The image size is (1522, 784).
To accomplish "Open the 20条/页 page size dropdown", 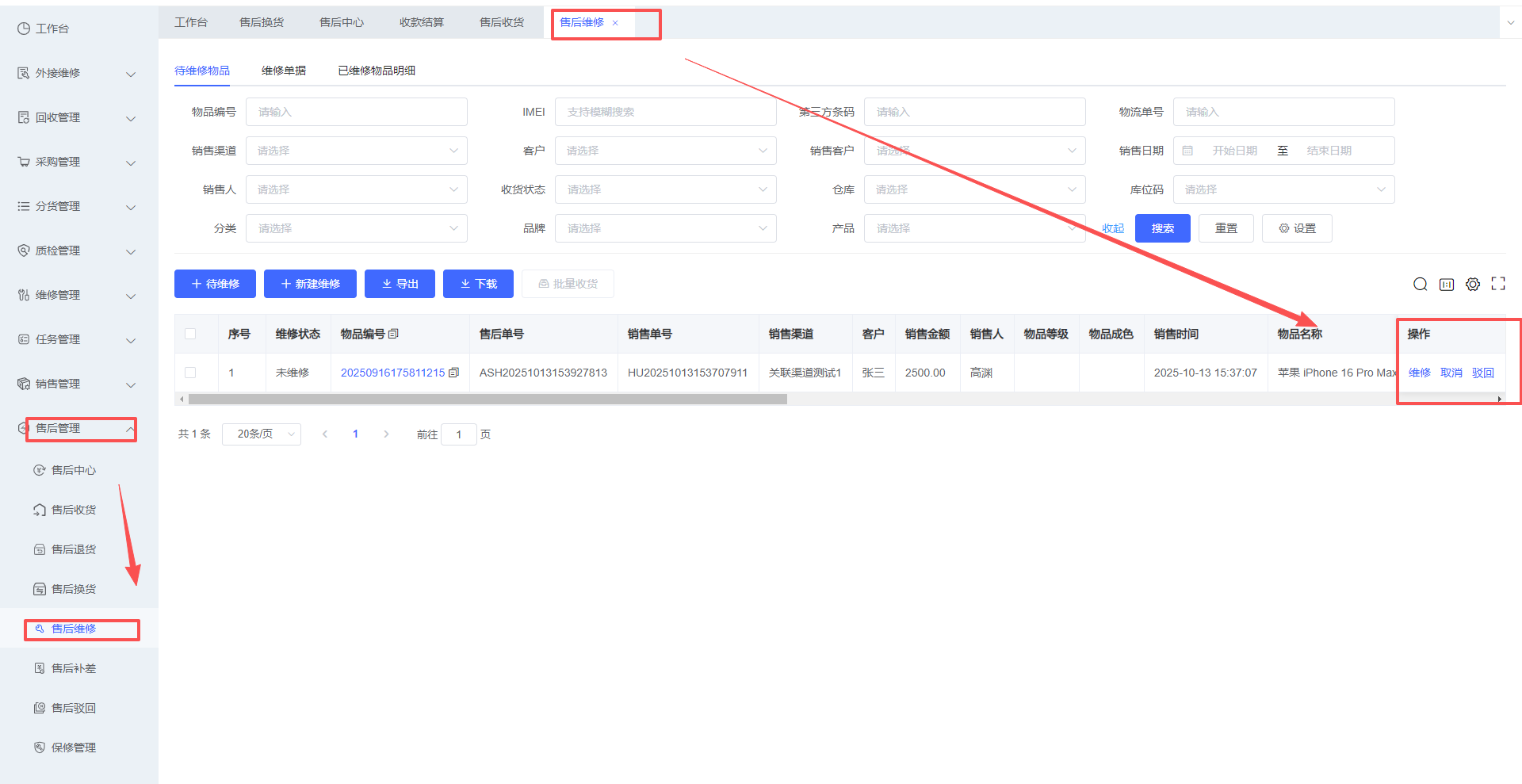I will point(261,434).
